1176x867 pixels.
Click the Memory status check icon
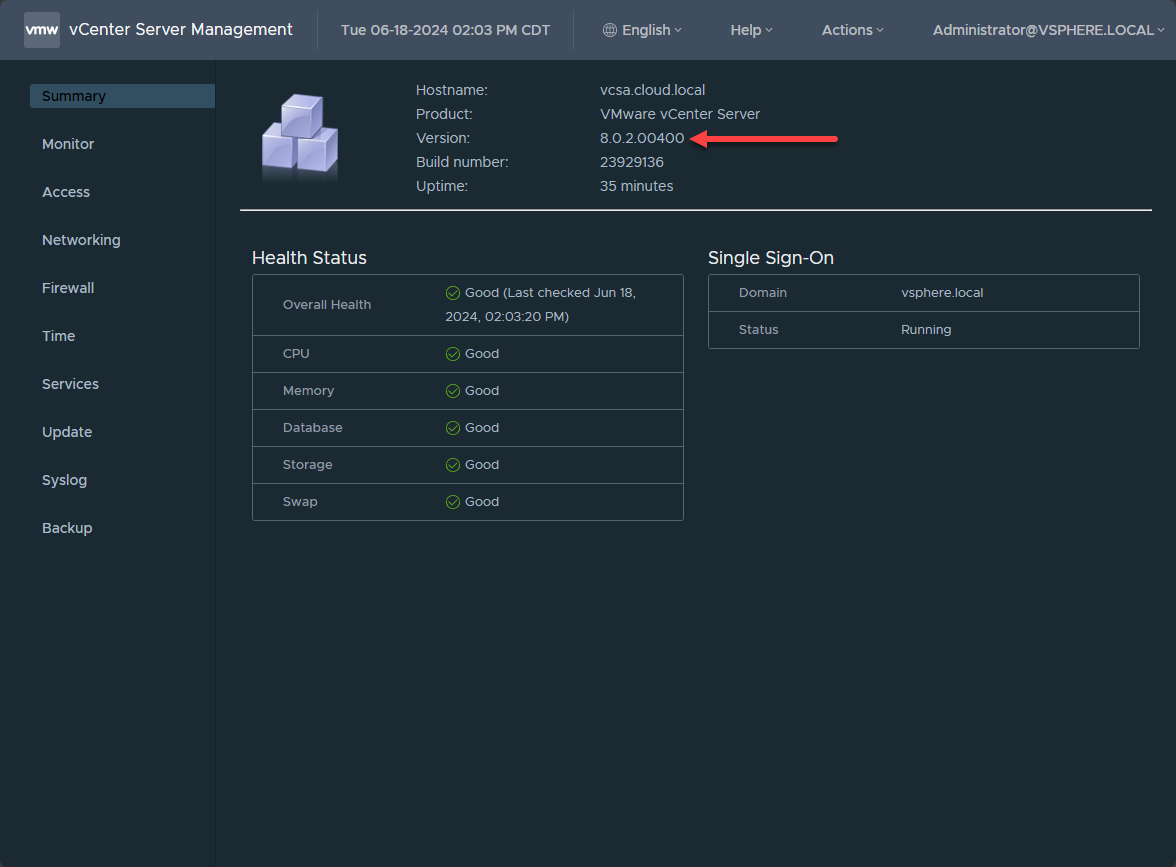tap(453, 391)
